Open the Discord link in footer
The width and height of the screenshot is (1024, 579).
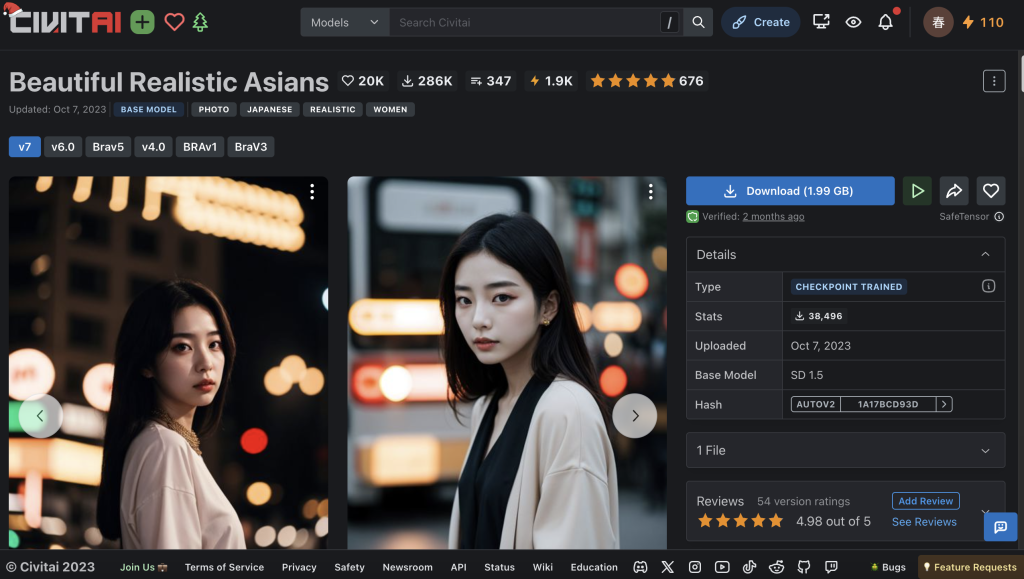click(x=640, y=567)
